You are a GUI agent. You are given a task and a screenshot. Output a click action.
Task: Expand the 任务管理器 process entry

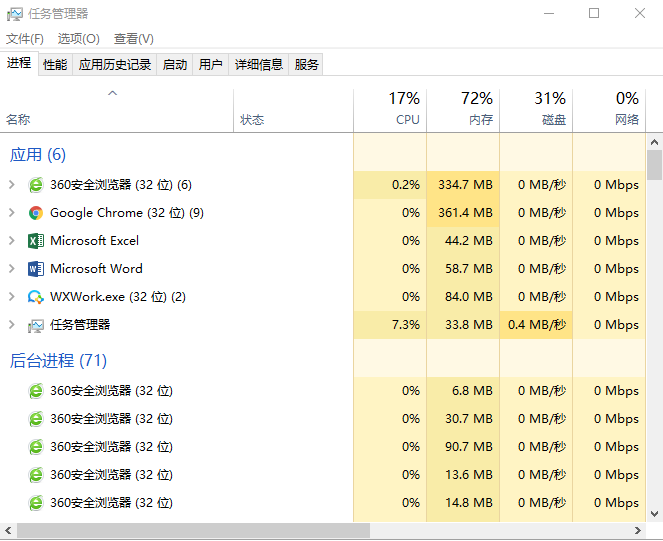pos(12,325)
